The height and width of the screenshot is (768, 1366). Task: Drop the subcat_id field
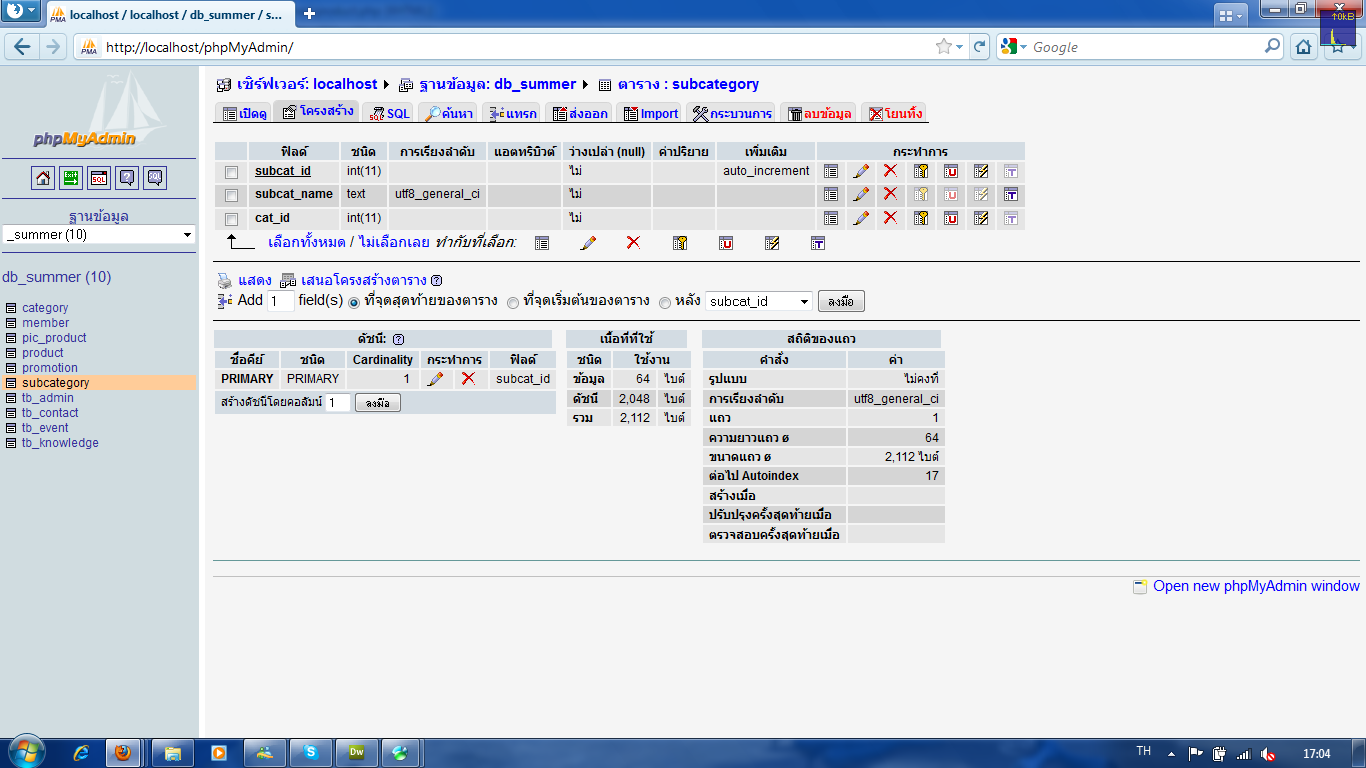click(x=891, y=171)
